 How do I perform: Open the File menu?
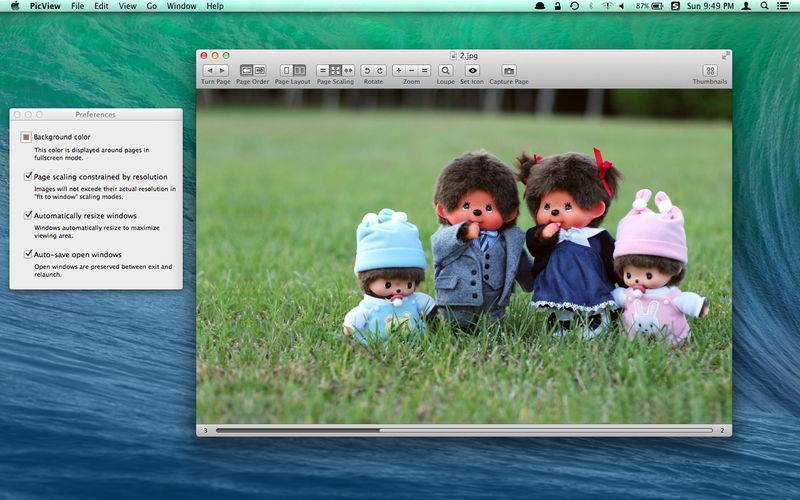point(78,6)
